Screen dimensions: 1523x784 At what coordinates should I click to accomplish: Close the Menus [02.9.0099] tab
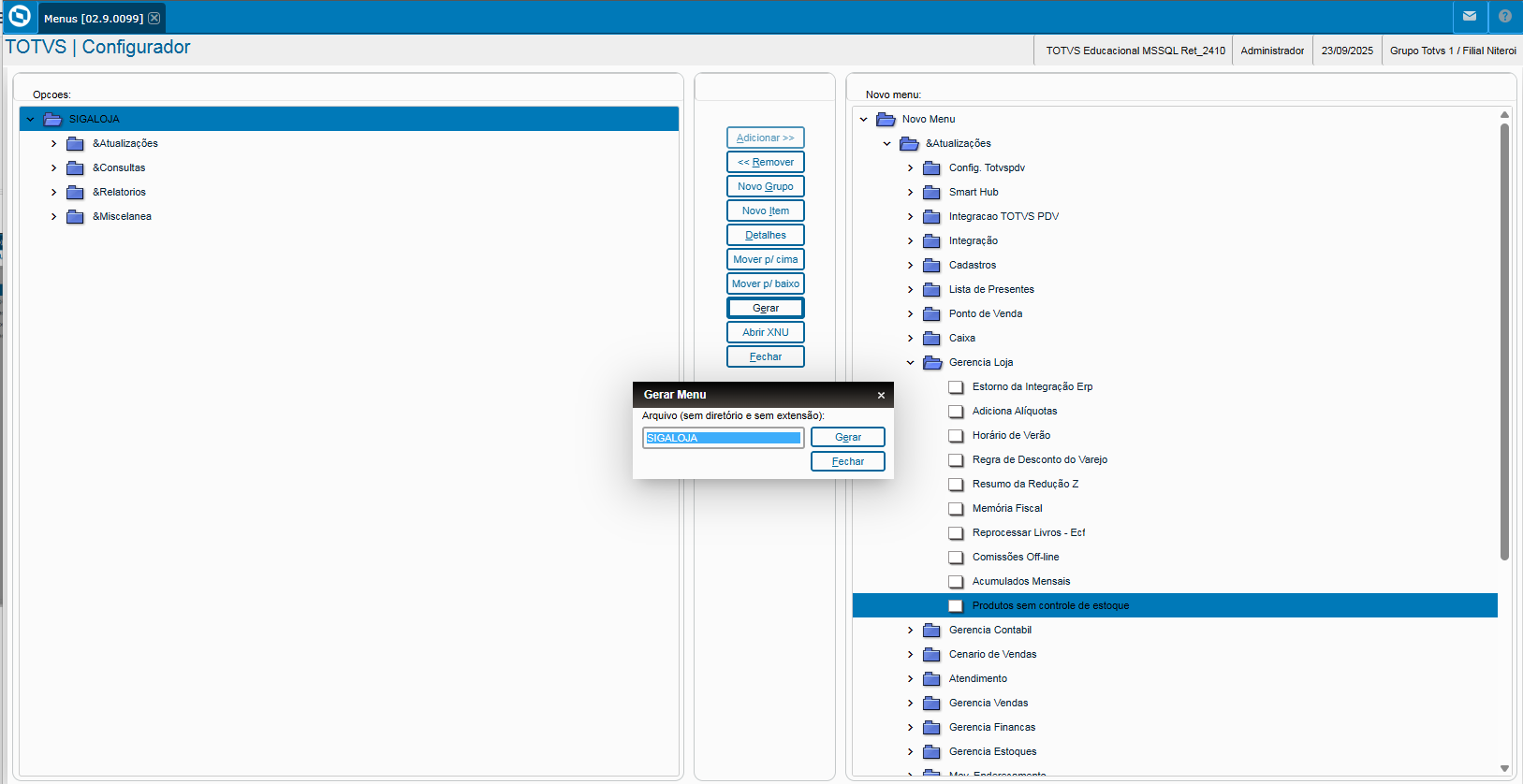154,18
